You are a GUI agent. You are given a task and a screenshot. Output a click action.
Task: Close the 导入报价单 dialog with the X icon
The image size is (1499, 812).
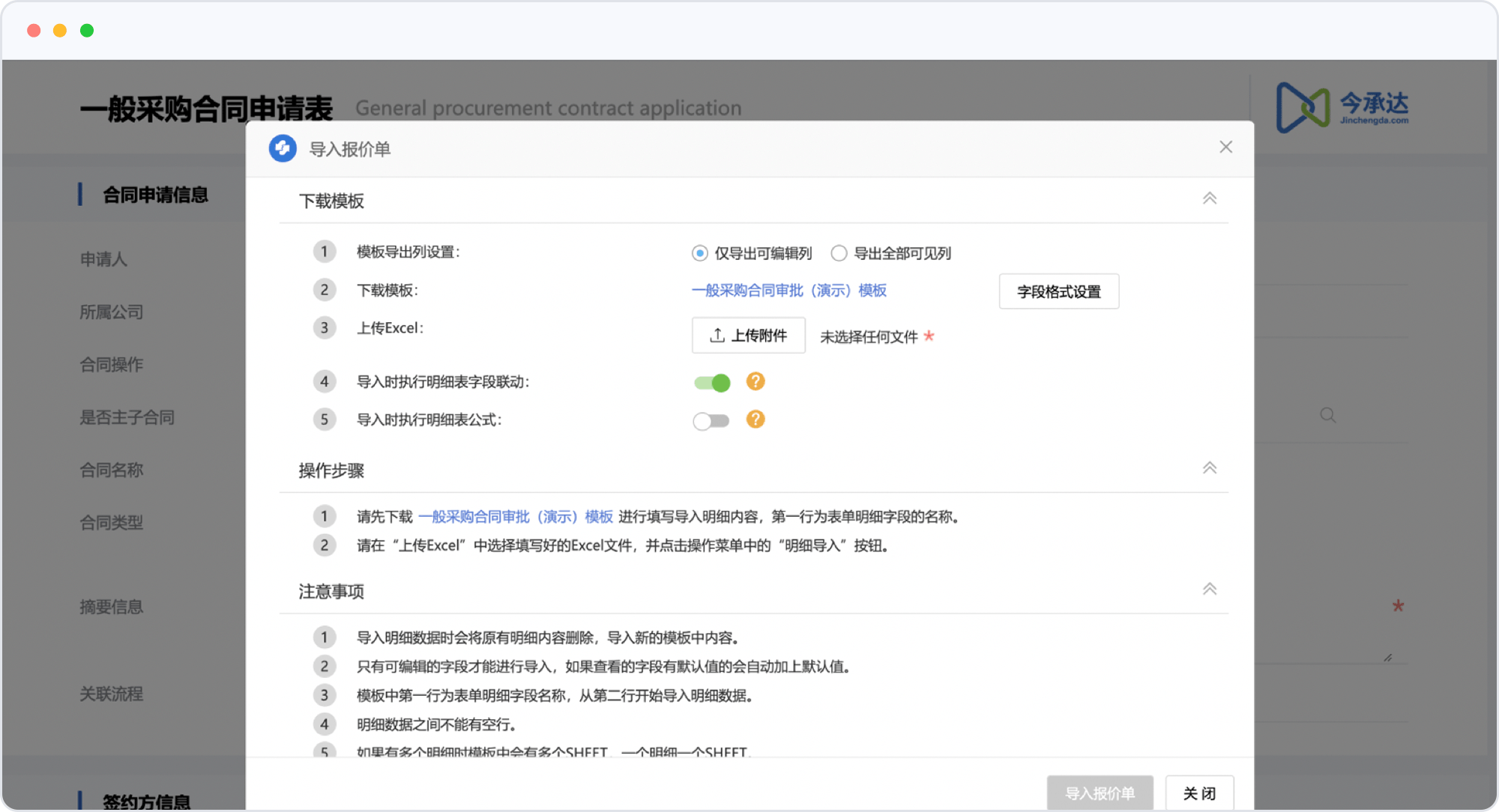(x=1225, y=148)
